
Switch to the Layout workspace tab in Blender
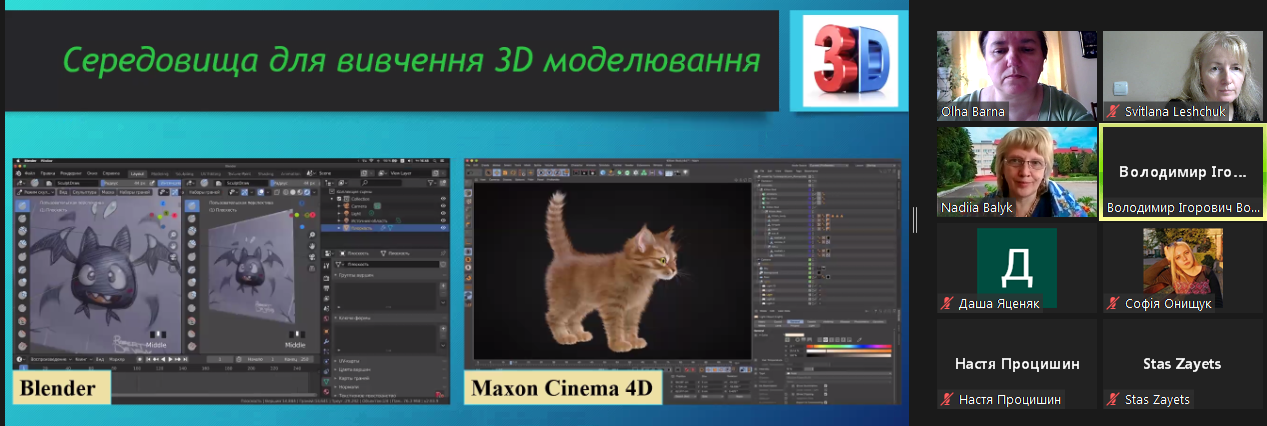(137, 173)
